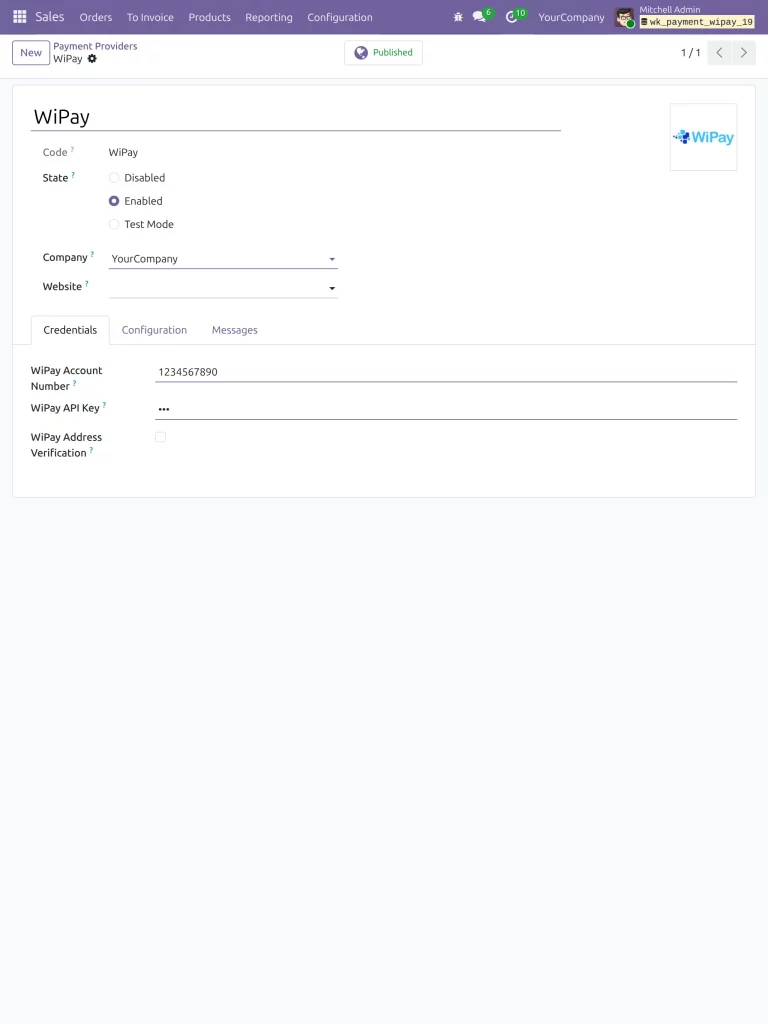Open the conversations chat icon
Screen dimensions: 768x1024
point(479,17)
